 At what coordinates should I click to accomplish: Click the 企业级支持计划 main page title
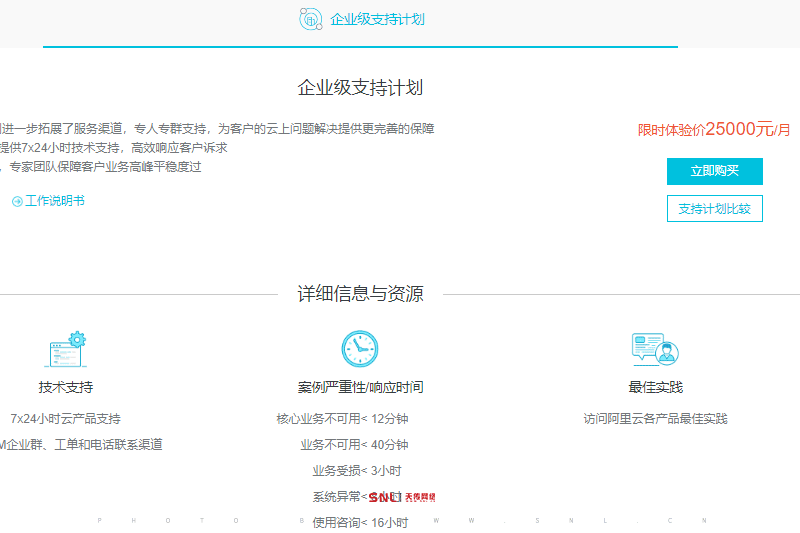tap(360, 88)
